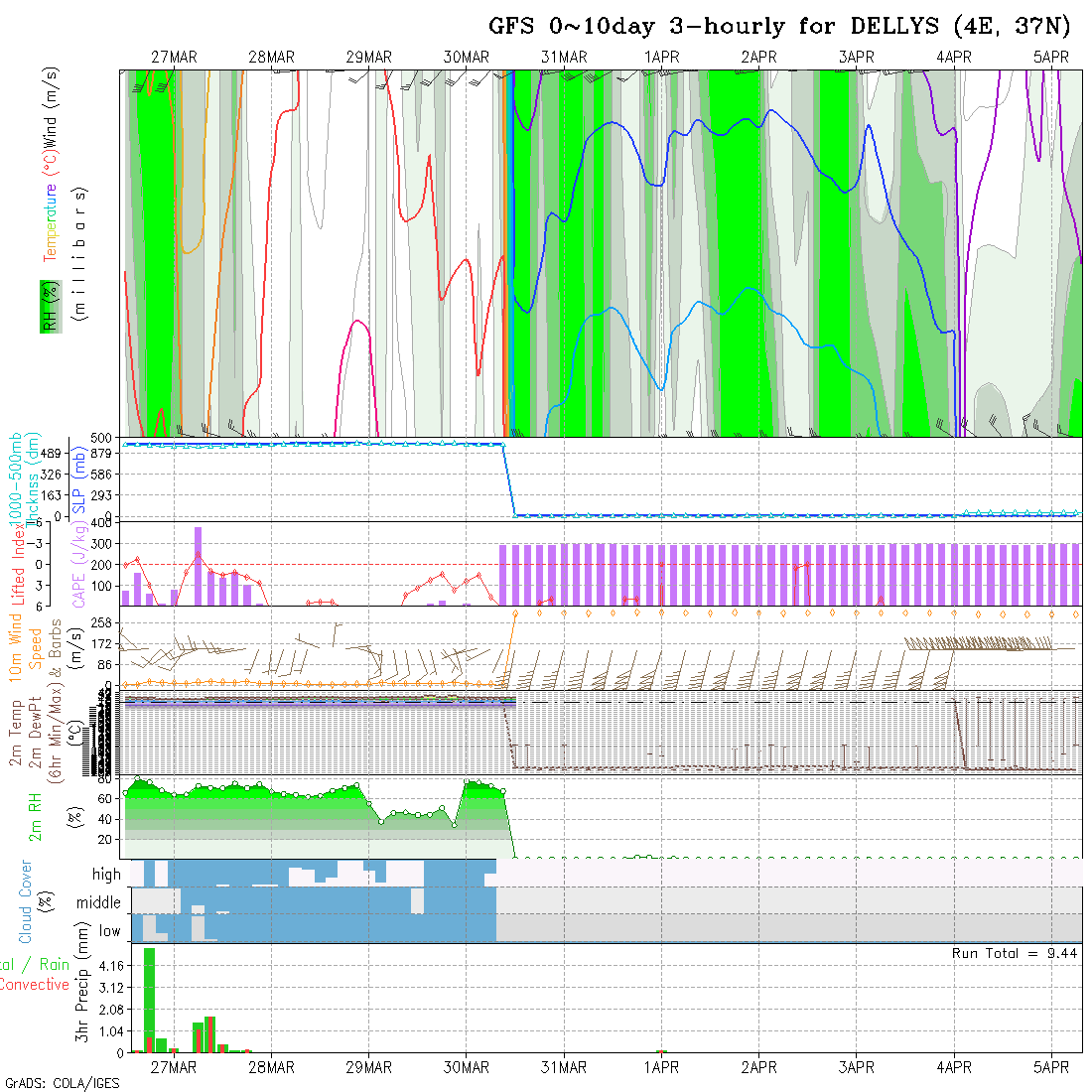Select the "low" cloud cover row label

109,931
